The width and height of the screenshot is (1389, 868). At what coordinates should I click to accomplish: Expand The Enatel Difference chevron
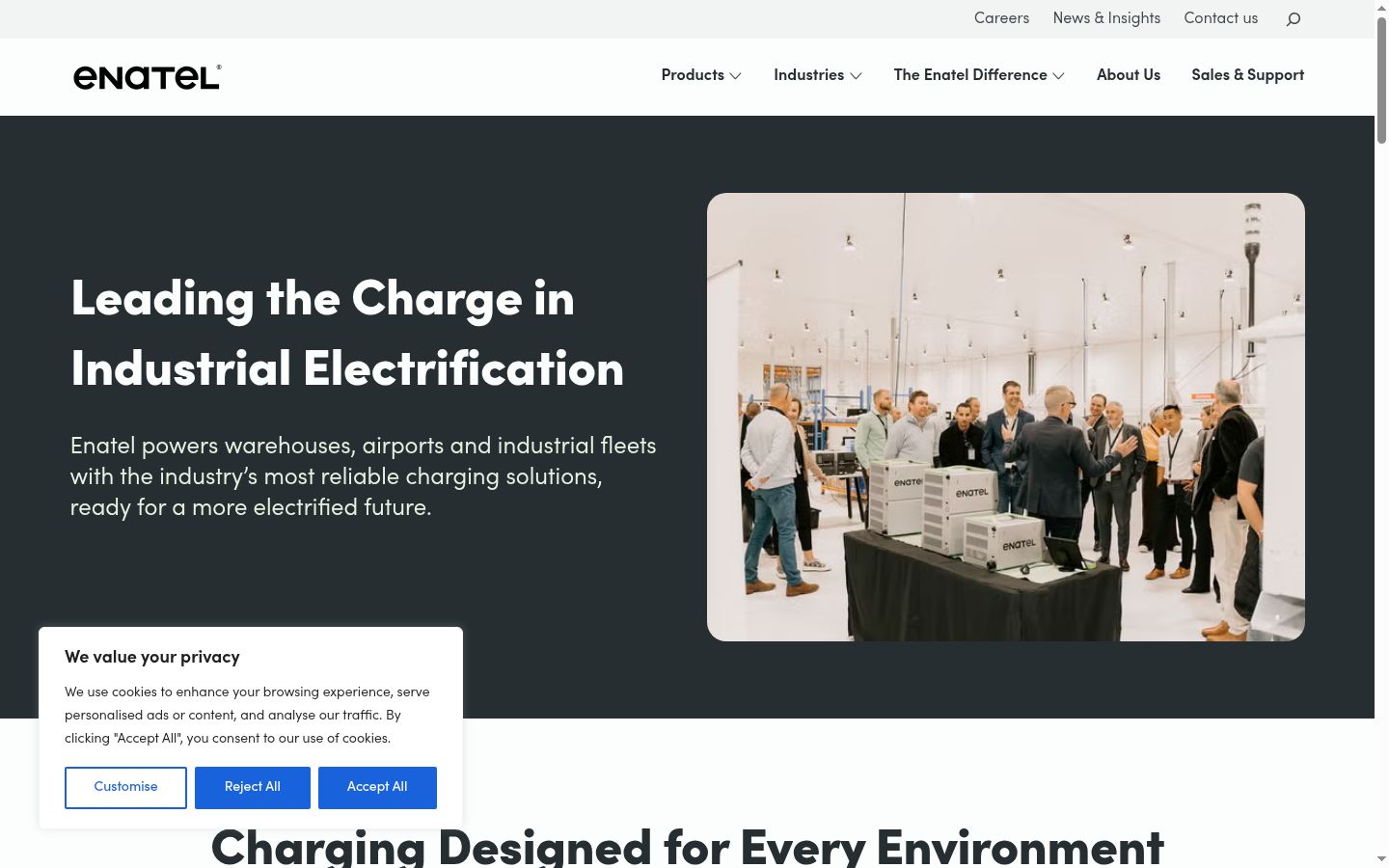tap(1058, 76)
